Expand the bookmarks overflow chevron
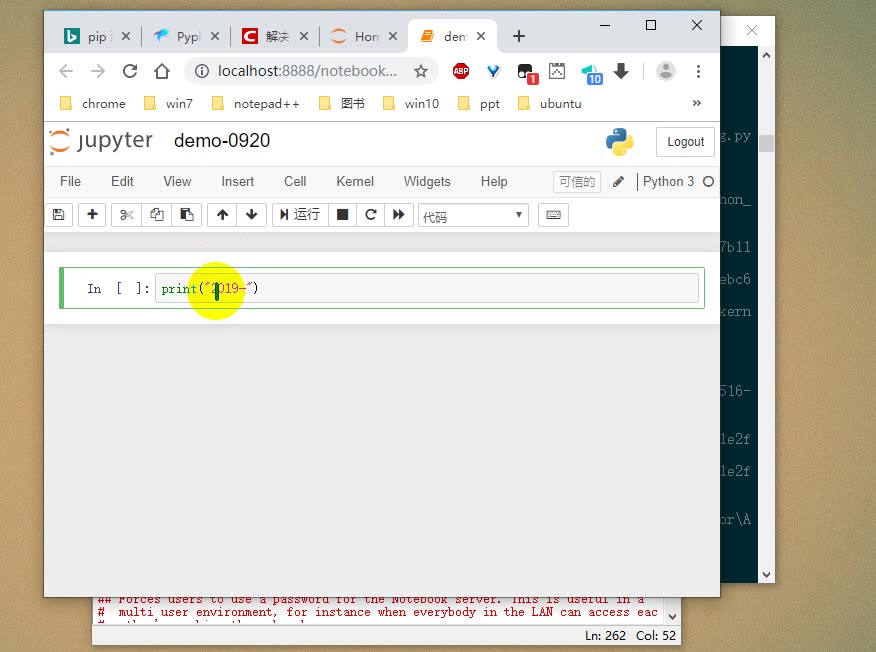This screenshot has width=876, height=652. tap(697, 103)
